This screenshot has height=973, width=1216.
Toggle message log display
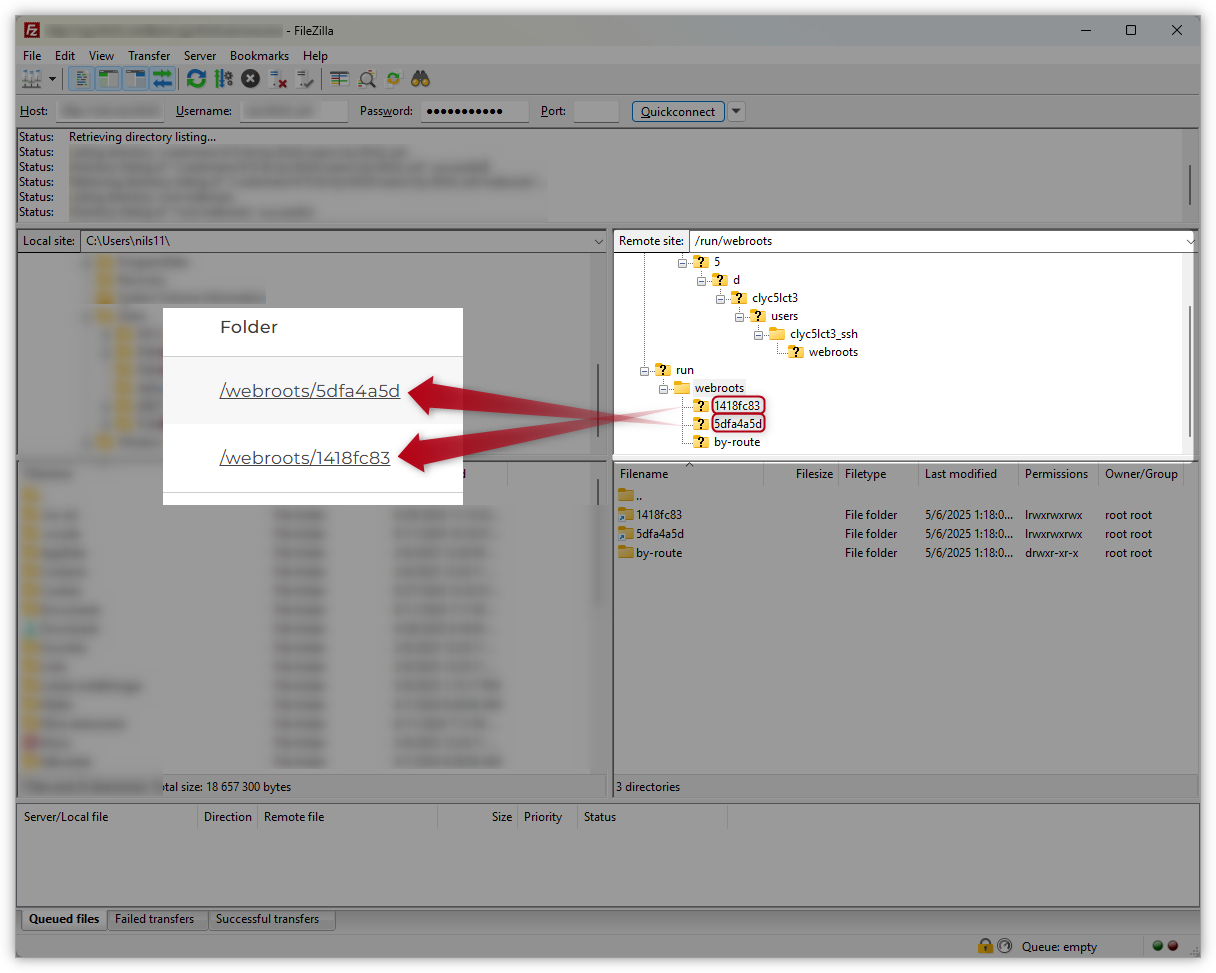tap(83, 79)
